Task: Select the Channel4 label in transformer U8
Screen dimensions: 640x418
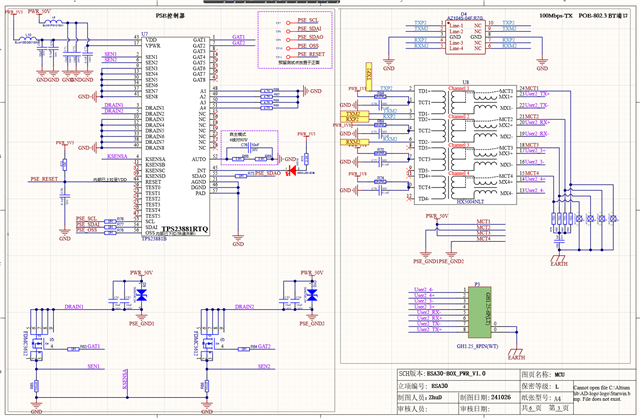Action: tap(459, 173)
